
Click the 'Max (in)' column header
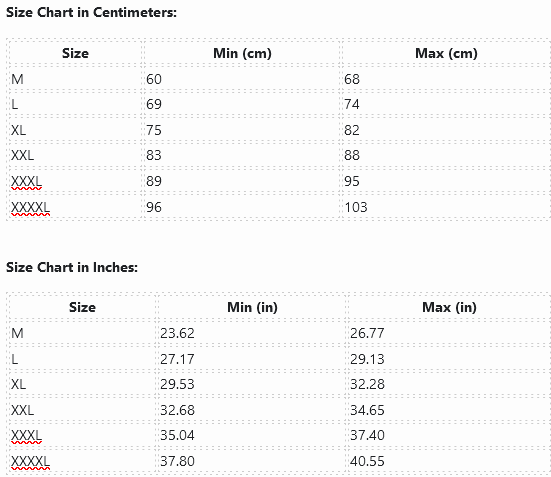tap(449, 308)
